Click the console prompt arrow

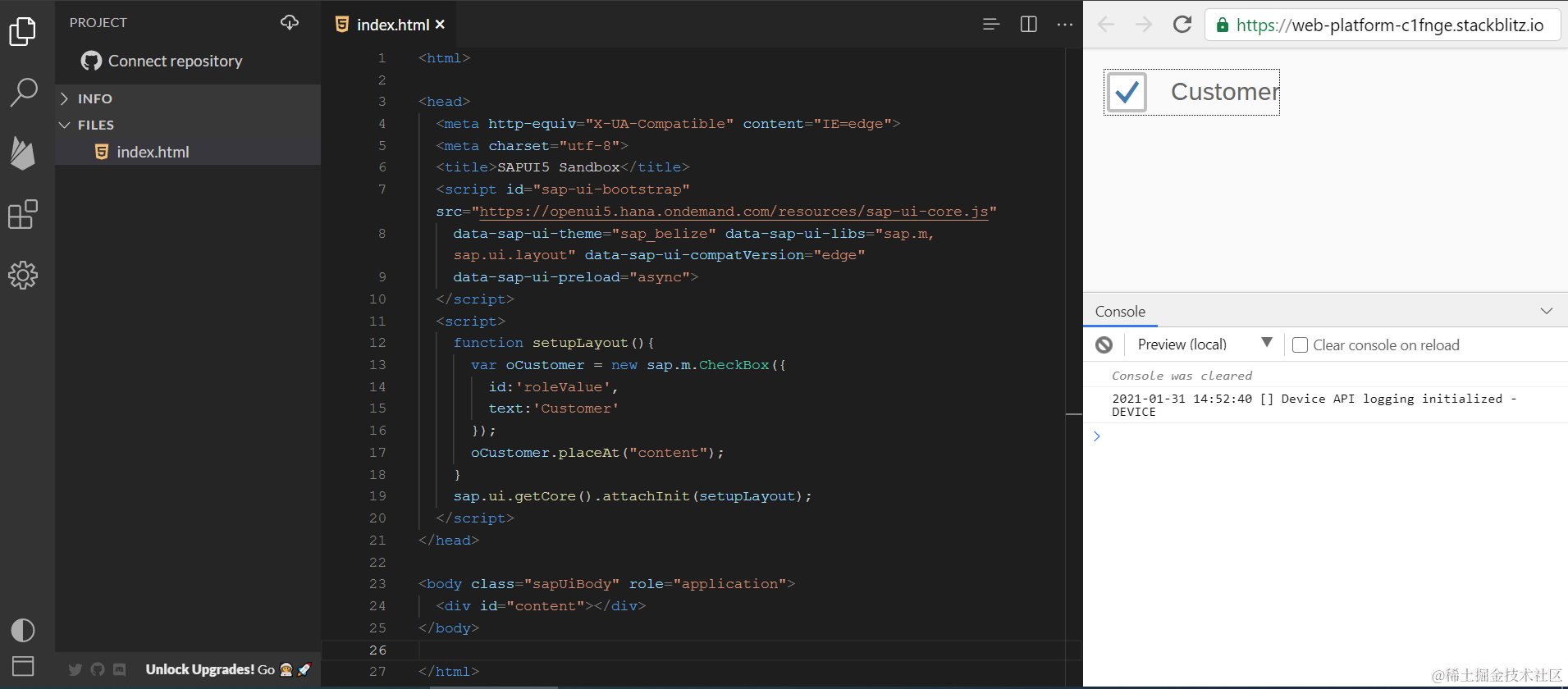pos(1097,436)
